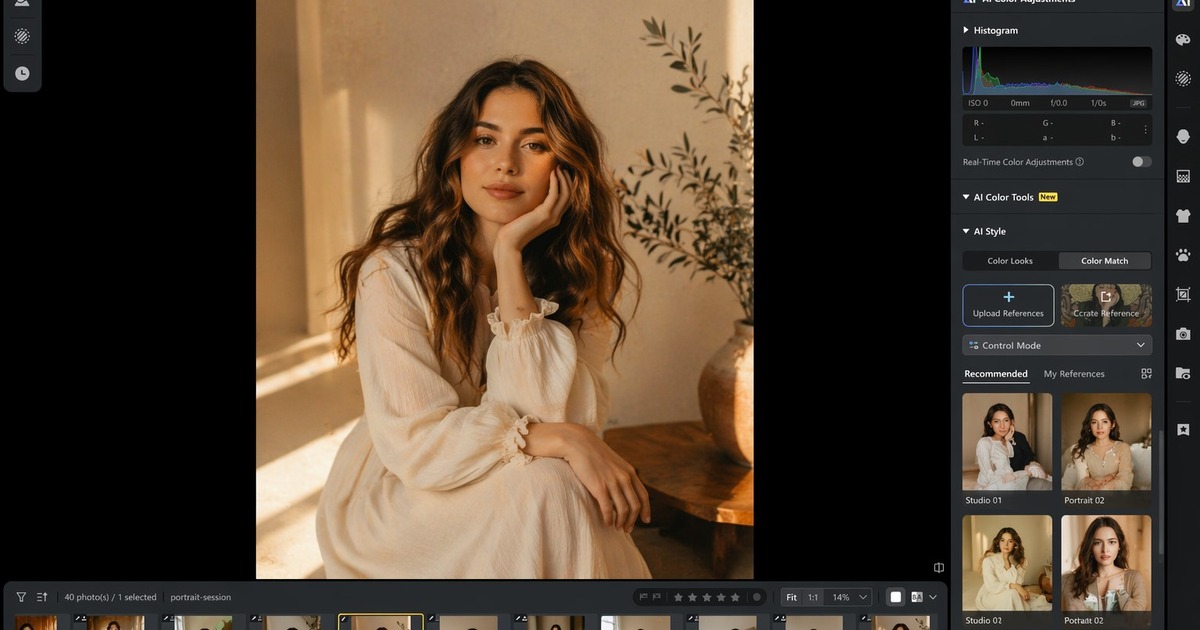Open the paw print pet tool icon
The width and height of the screenshot is (1200, 630).
point(1183,255)
